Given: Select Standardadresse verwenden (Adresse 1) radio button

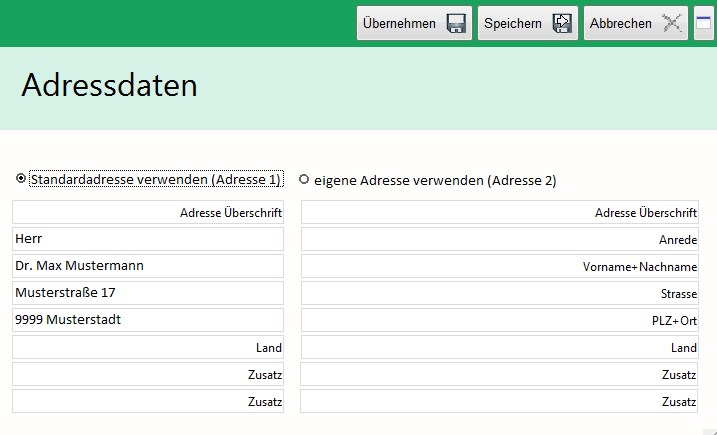Looking at the screenshot, I should click(x=21, y=179).
